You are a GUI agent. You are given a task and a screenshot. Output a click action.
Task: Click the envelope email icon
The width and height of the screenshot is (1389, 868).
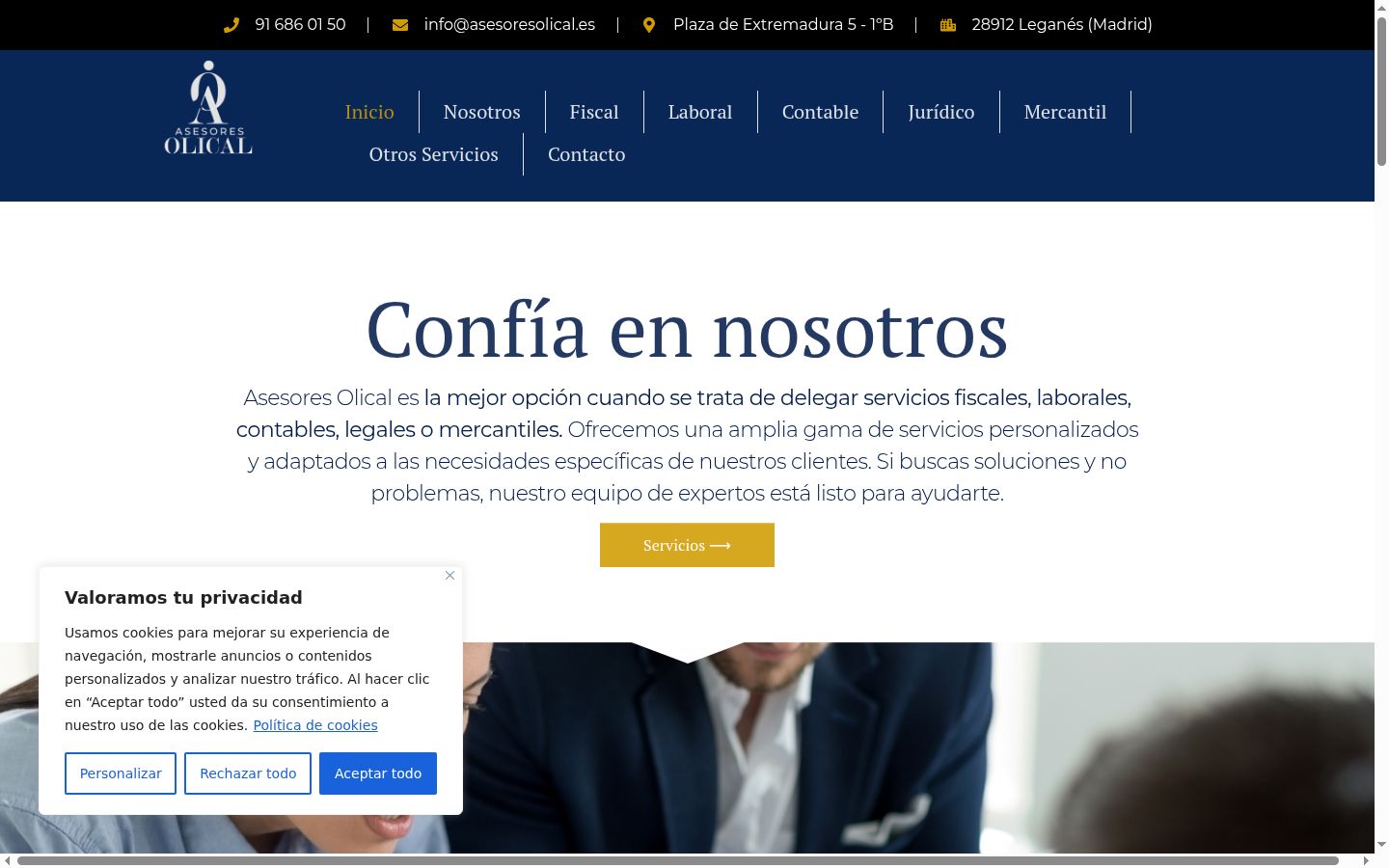[400, 25]
